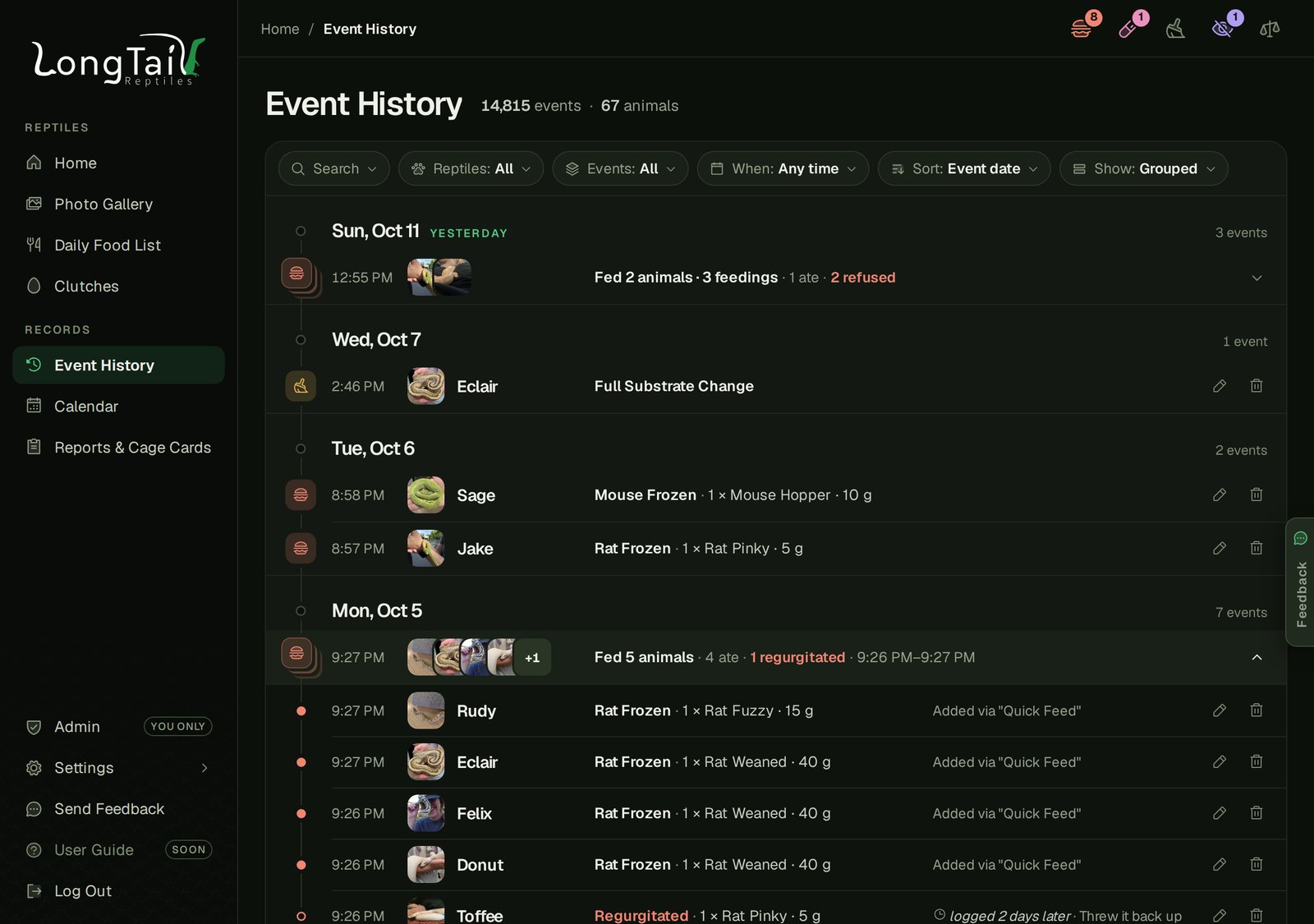Open the medication syringe alerts icon

[x=1128, y=29]
